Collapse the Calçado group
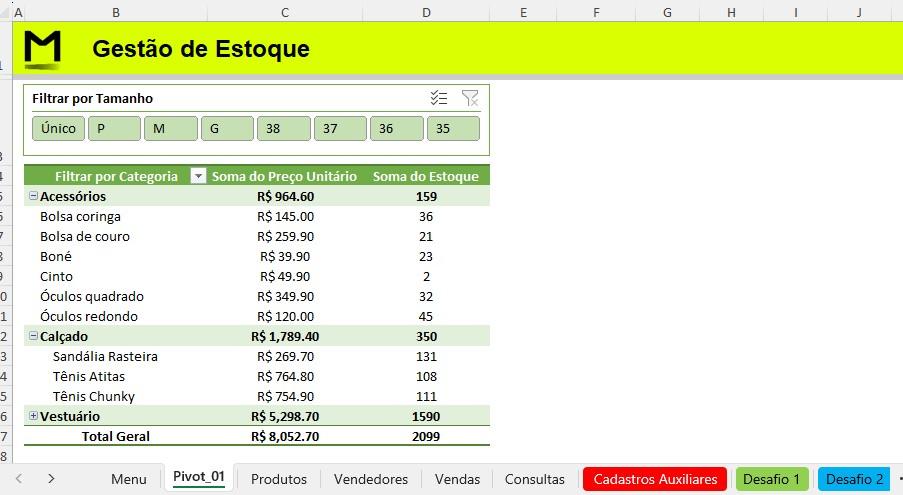The width and height of the screenshot is (903, 495). [33, 336]
